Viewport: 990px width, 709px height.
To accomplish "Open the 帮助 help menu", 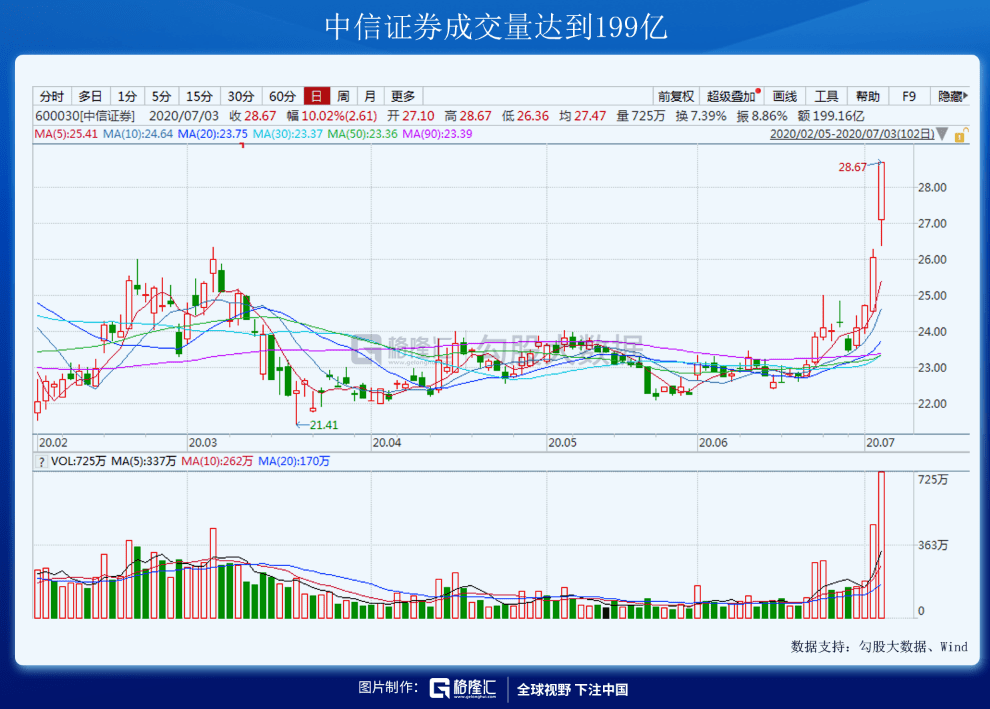I will tap(866, 96).
